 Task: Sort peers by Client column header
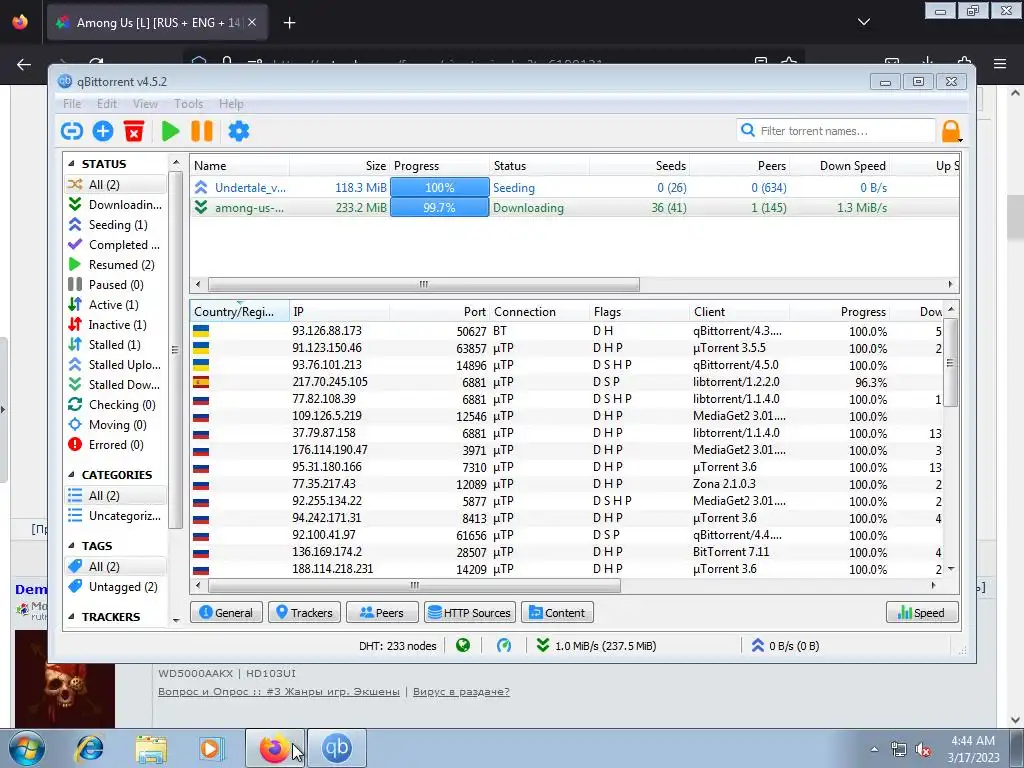(739, 312)
